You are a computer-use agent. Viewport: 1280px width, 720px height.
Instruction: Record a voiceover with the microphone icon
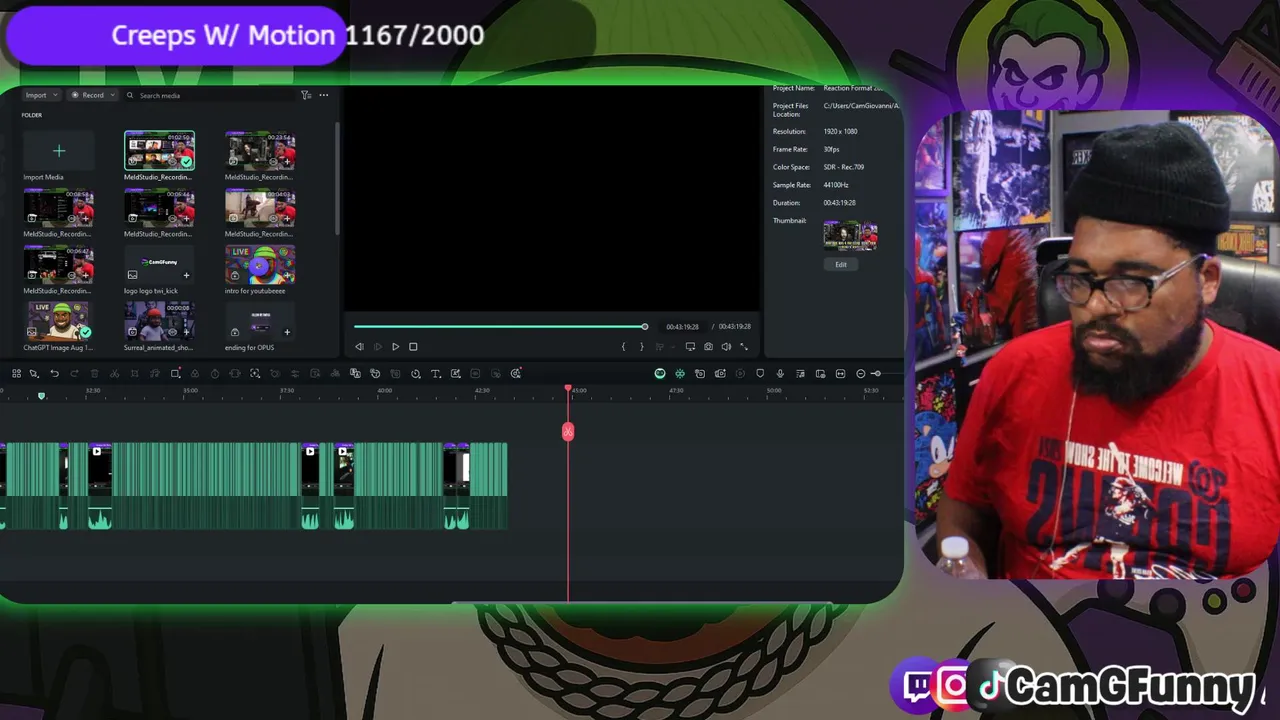[780, 374]
